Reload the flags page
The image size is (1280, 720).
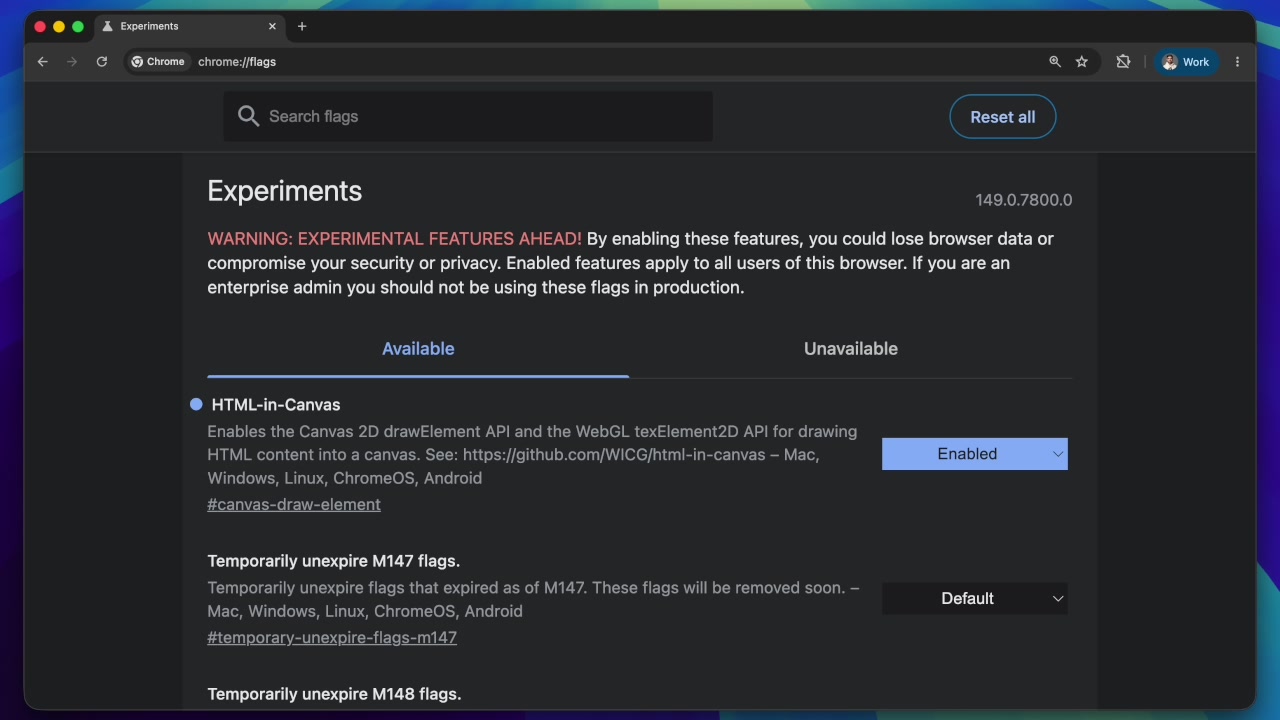click(x=102, y=61)
